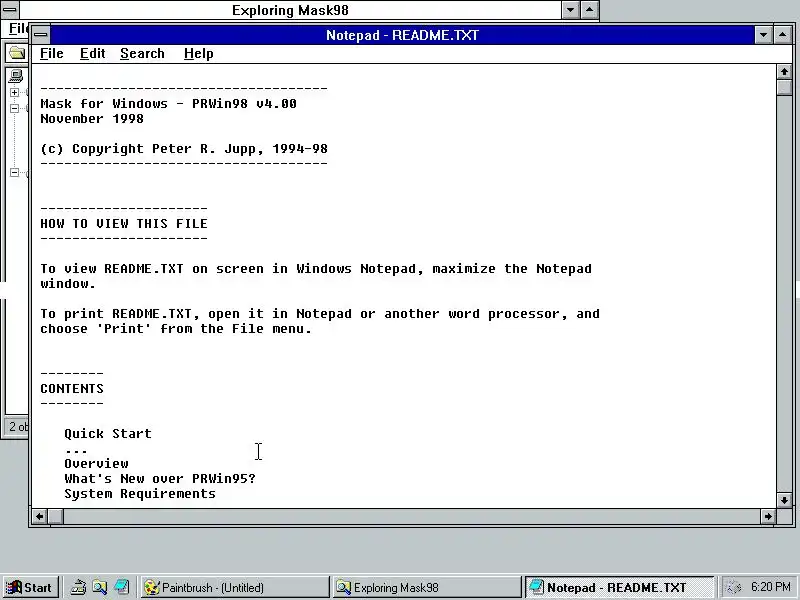Click Notepad horizontal scrollbar right arrow
800x600 pixels.
coord(768,516)
